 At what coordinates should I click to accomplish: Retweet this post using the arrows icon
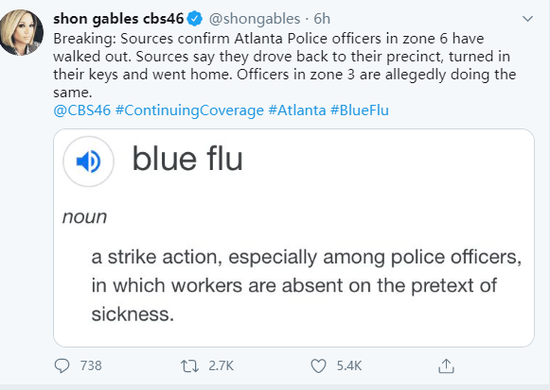point(190,366)
